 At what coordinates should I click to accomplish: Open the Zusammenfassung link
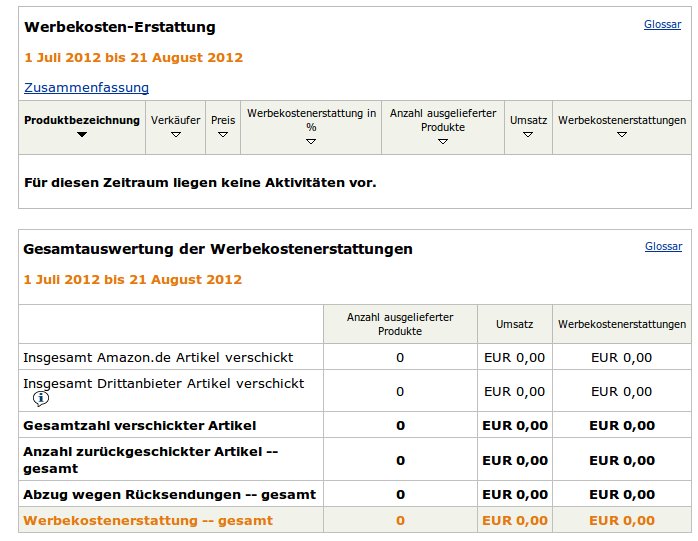point(86,87)
